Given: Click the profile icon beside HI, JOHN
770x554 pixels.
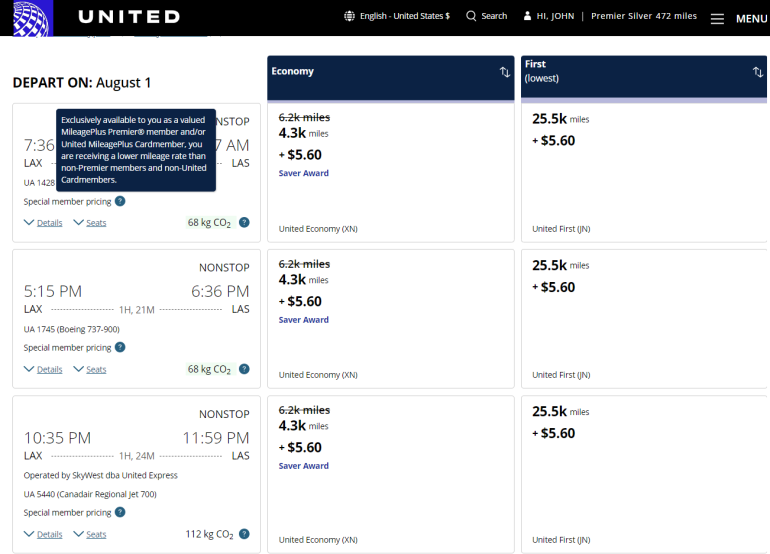Looking at the screenshot, I should 528,16.
